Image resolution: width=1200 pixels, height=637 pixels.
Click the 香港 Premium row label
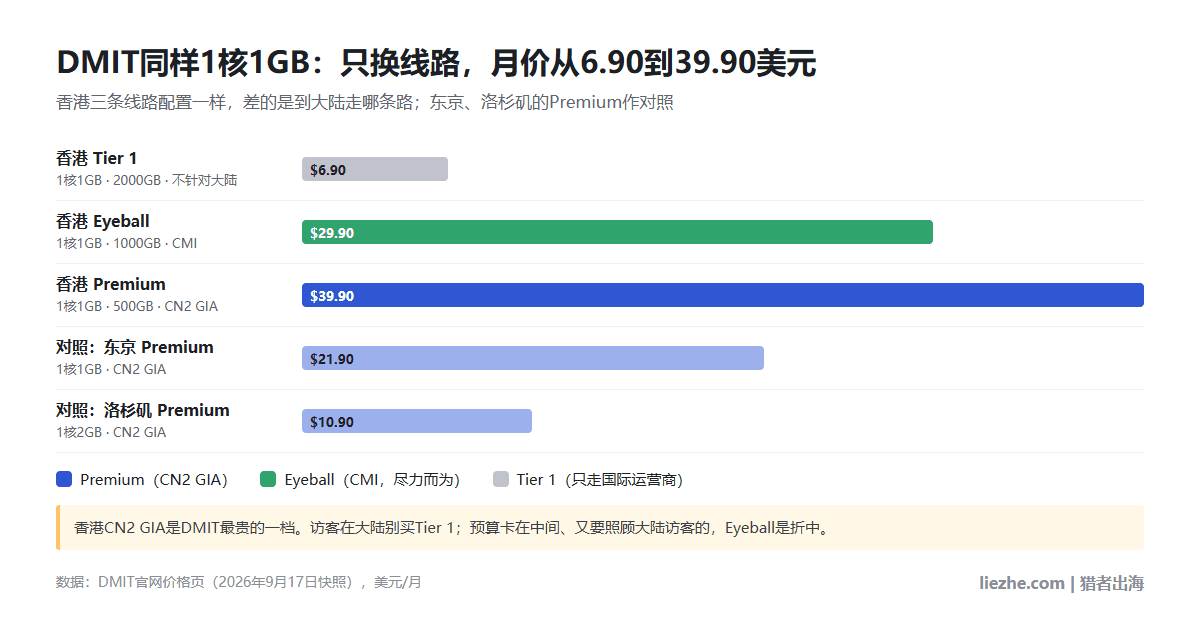[111, 284]
